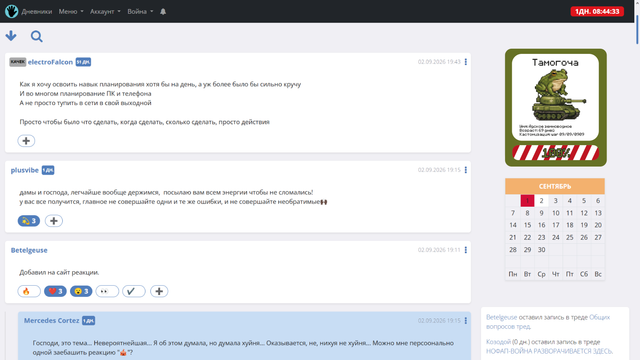640x360 pixels.
Task: Click the red countdown timer badge
Action: [x=597, y=11]
